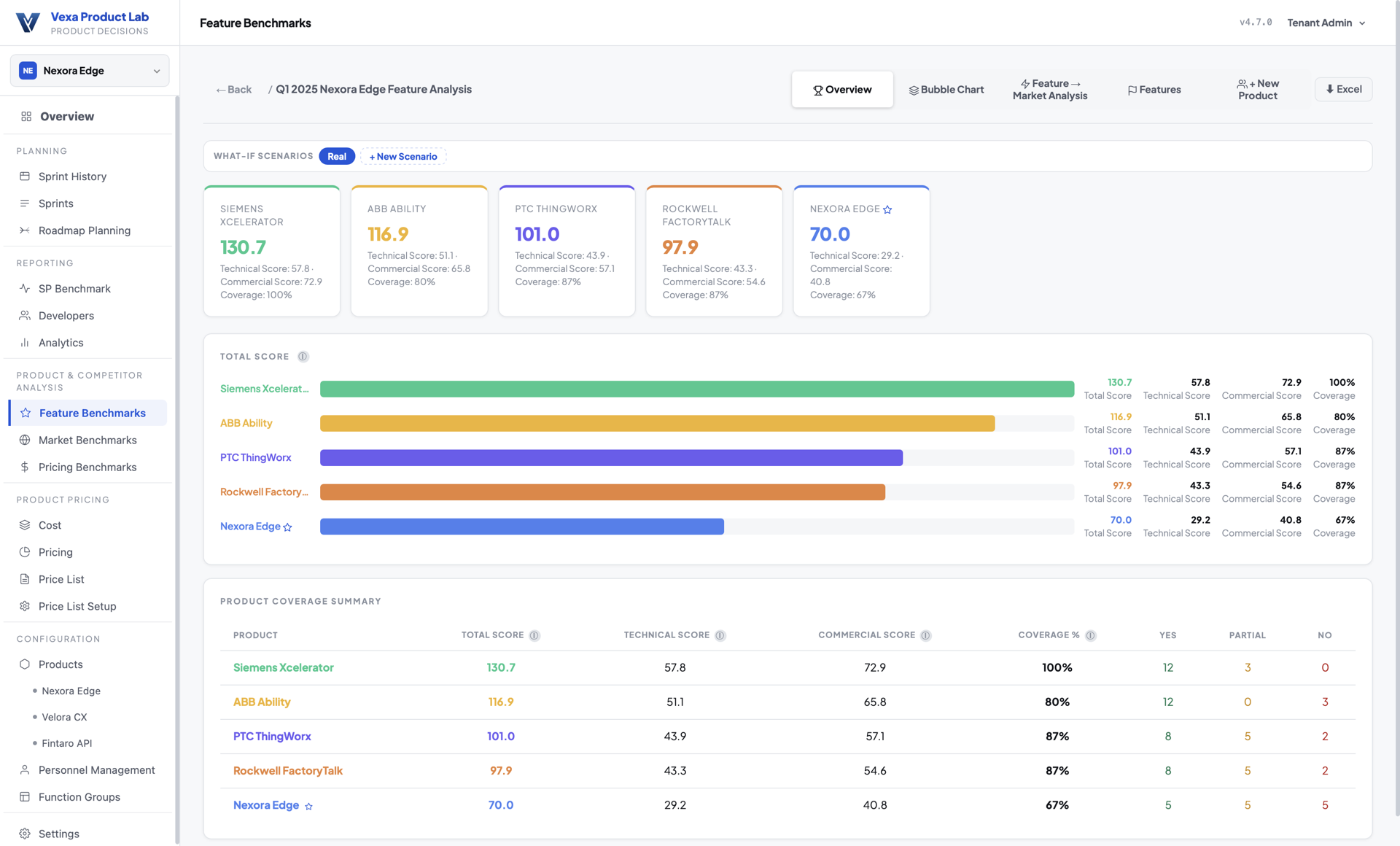This screenshot has width=1400, height=846.
Task: Select the PTC ThingWorx summary card
Action: 567,251
